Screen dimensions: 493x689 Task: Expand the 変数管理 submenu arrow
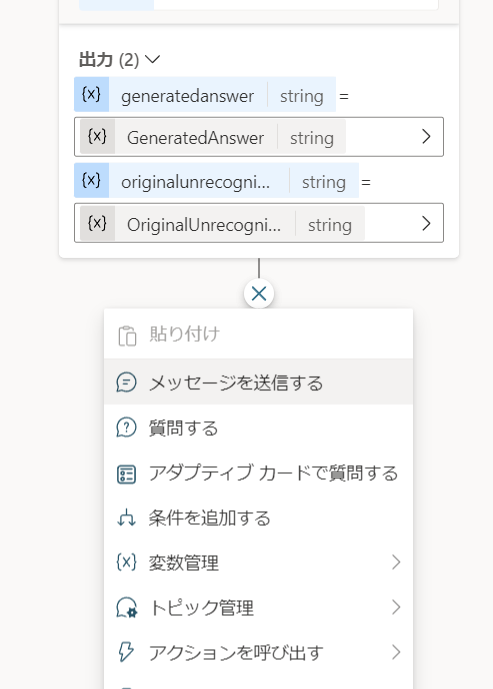[x=396, y=562]
